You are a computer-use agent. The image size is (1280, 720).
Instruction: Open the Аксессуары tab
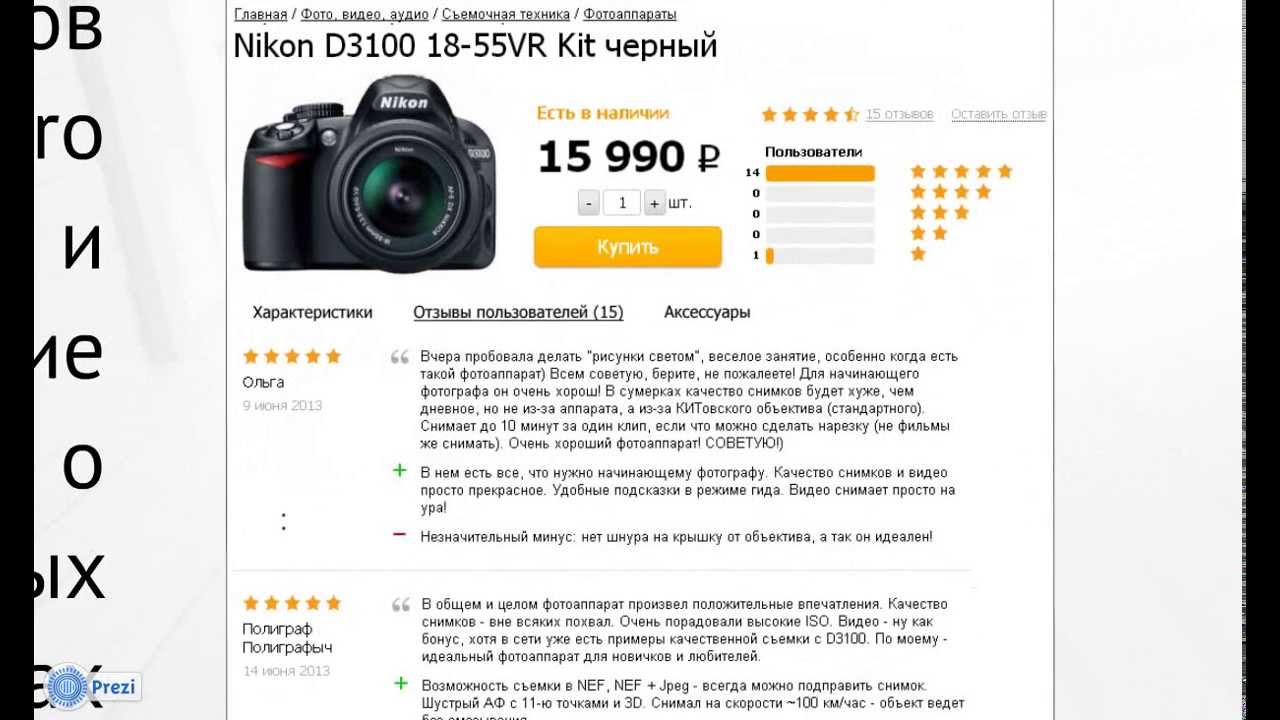[x=707, y=312]
